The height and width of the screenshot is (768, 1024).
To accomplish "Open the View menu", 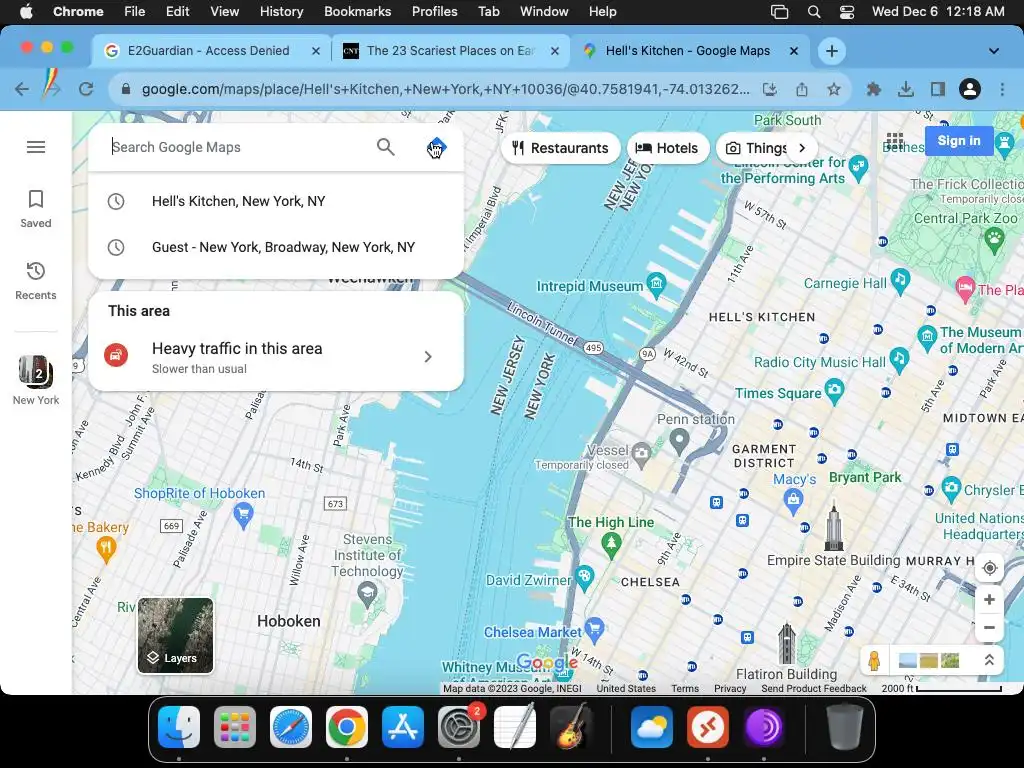I will (224, 11).
